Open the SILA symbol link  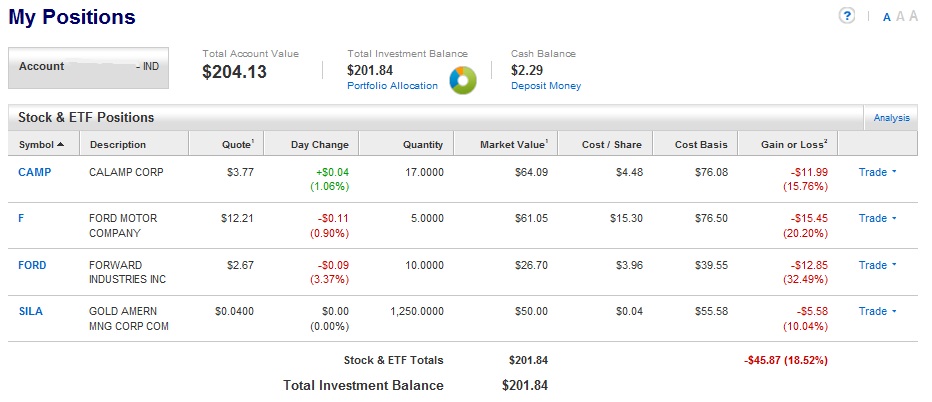click(x=31, y=311)
